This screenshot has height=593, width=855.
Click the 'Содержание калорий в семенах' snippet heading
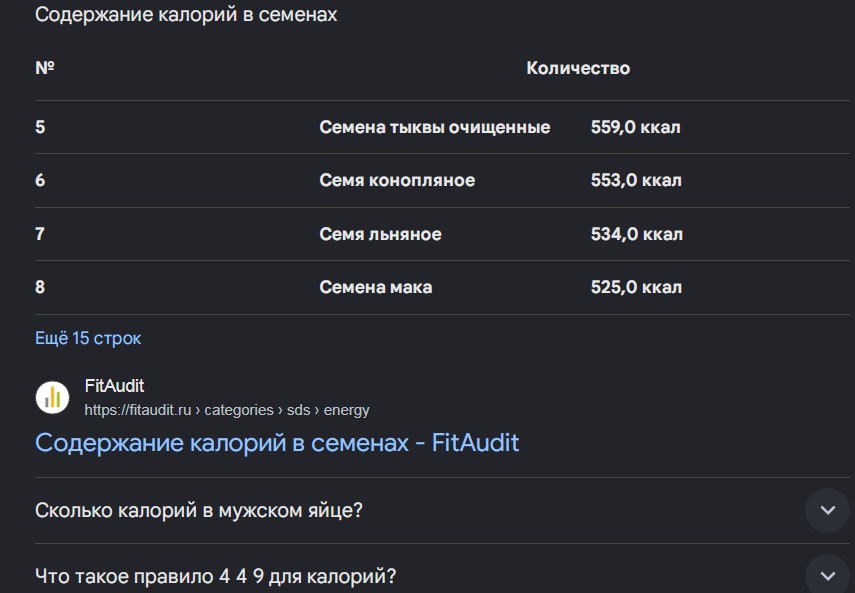click(186, 15)
